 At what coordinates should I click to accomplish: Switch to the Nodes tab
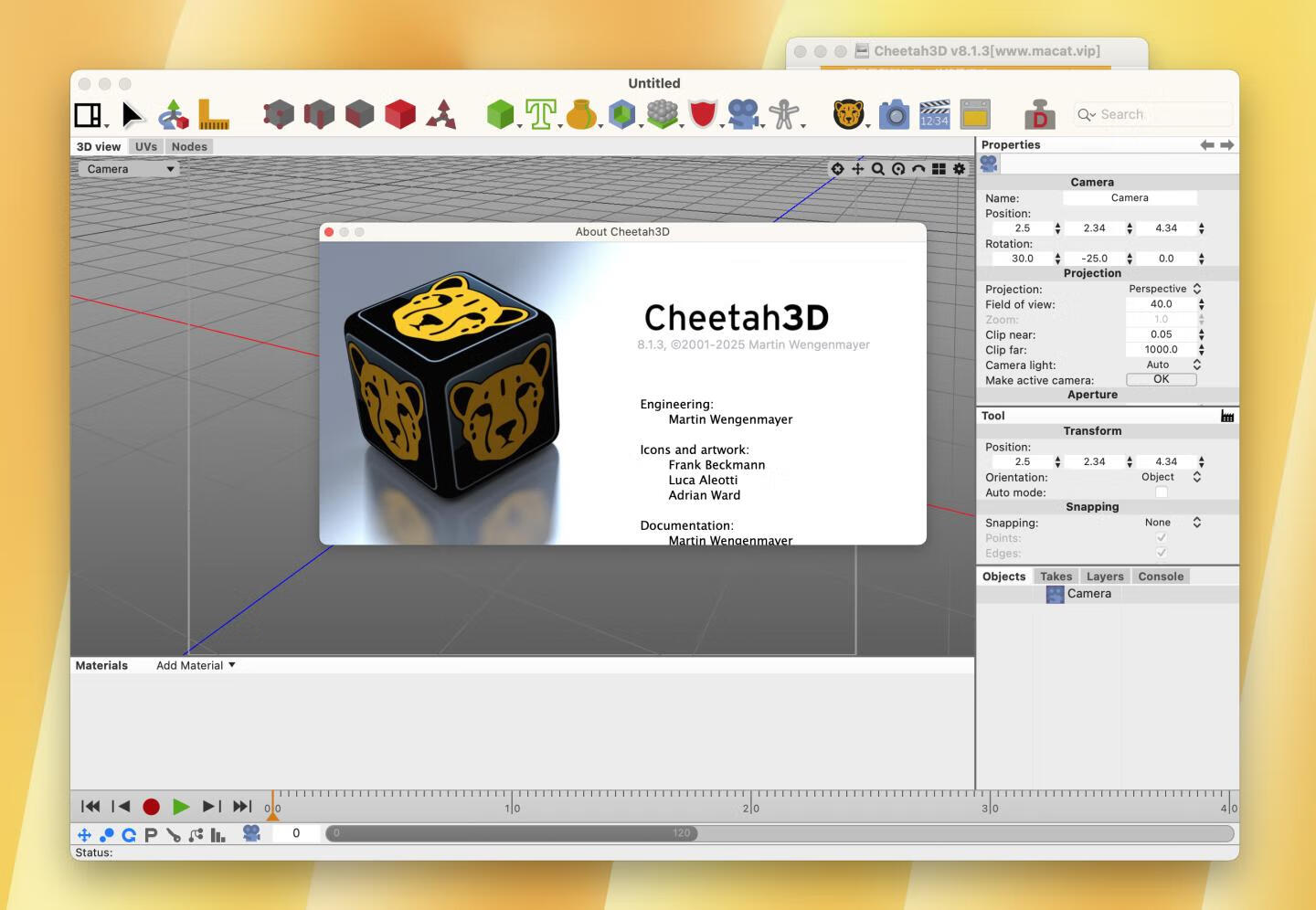[189, 146]
